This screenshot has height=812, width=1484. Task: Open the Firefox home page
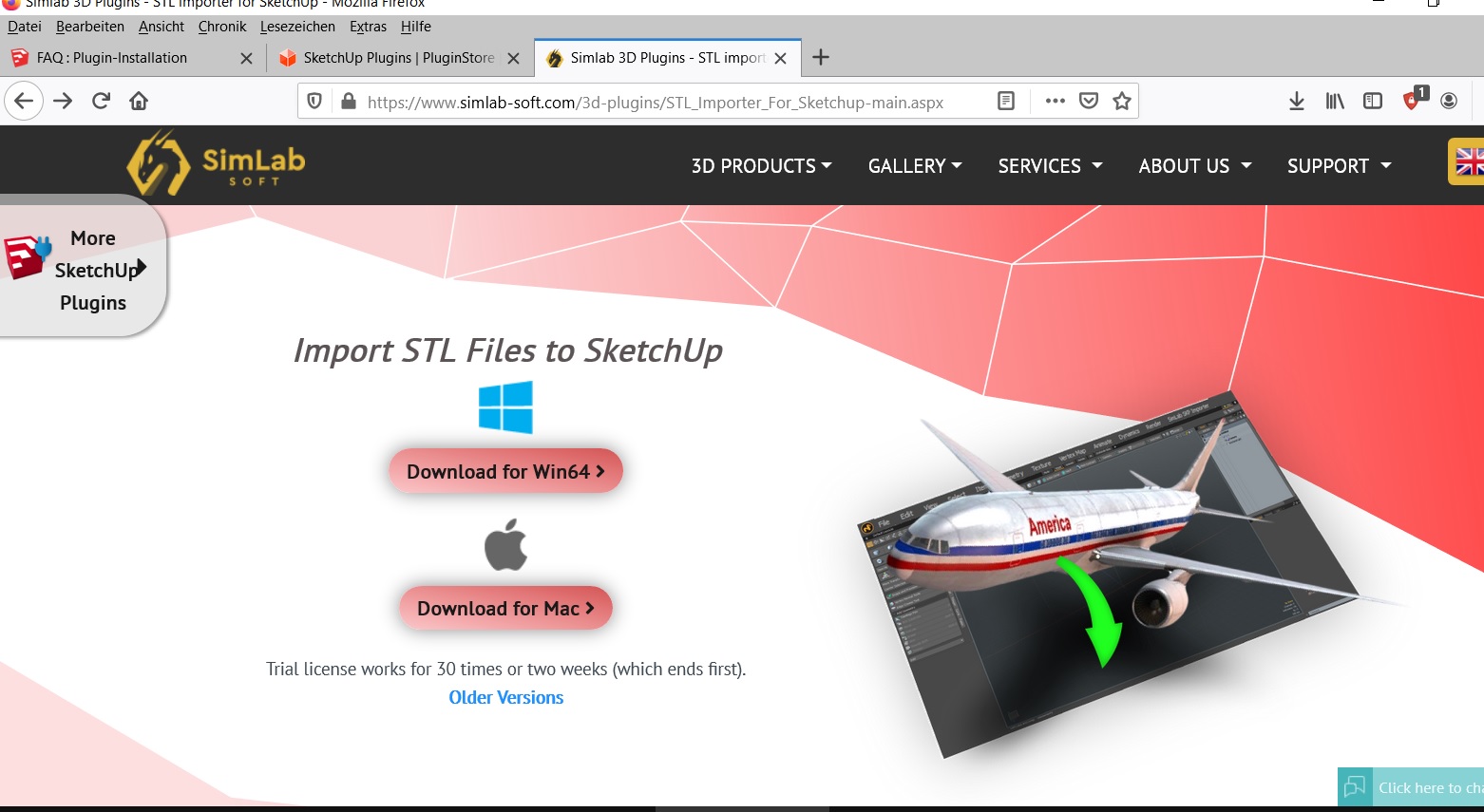(139, 101)
